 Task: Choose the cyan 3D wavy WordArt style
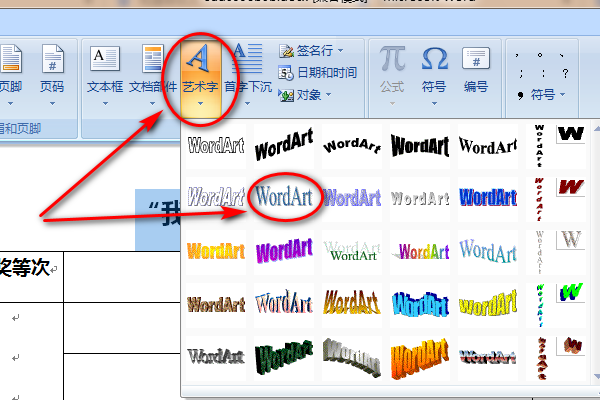tap(420, 305)
